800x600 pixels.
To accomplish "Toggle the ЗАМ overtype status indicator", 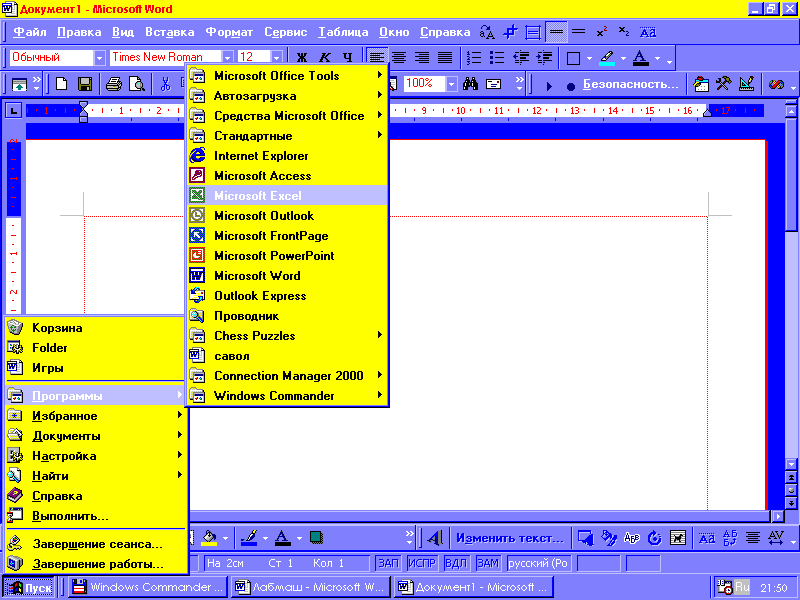I will click(487, 563).
